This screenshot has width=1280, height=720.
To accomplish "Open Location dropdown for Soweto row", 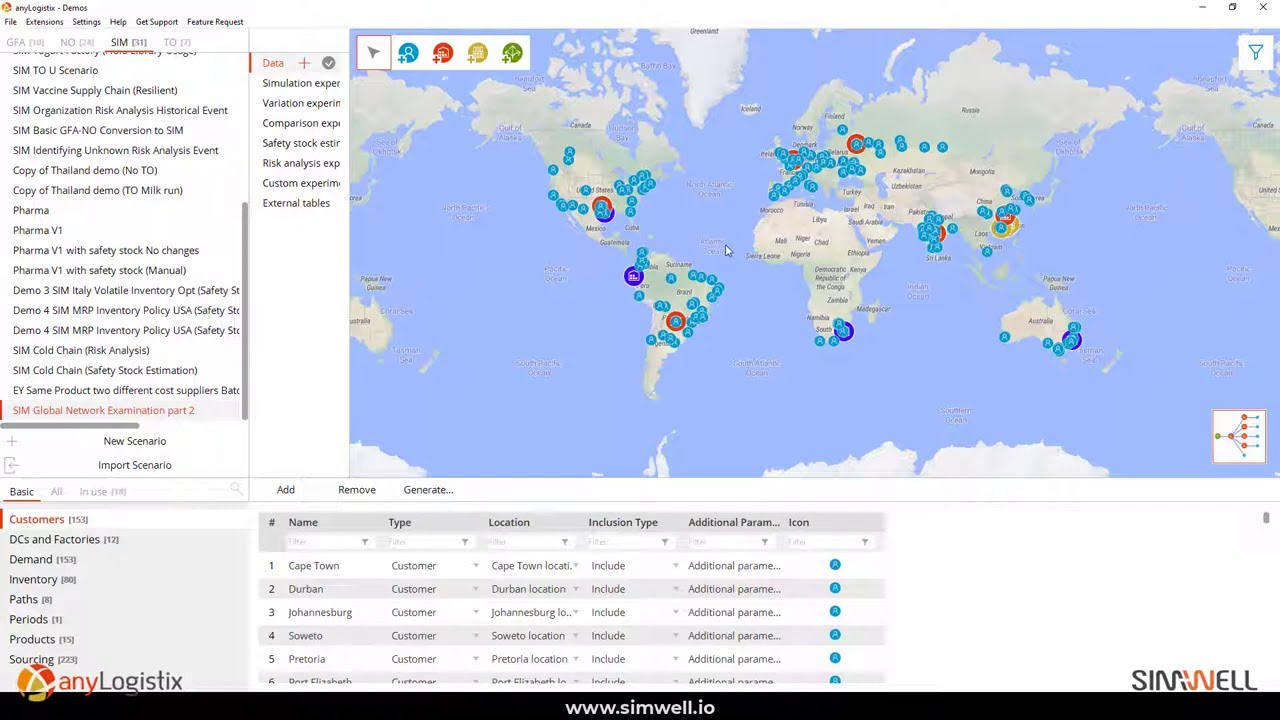I will point(576,636).
